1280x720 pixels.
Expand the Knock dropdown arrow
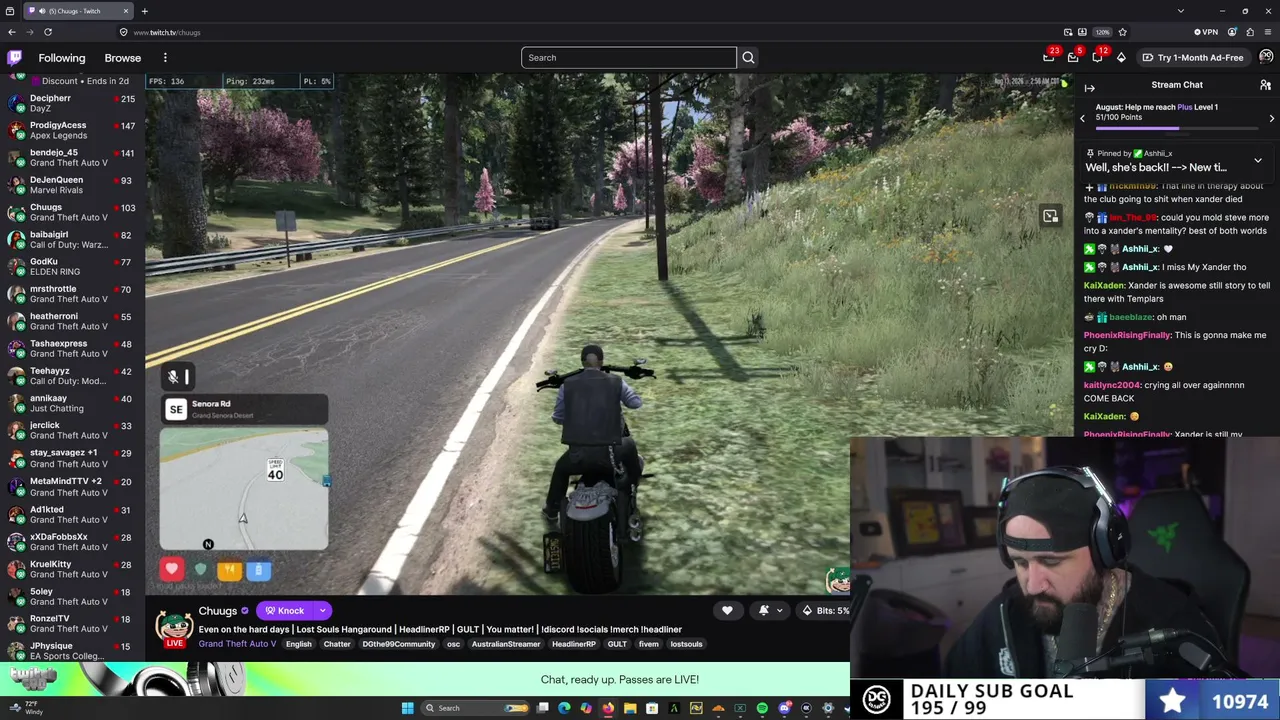click(x=322, y=611)
